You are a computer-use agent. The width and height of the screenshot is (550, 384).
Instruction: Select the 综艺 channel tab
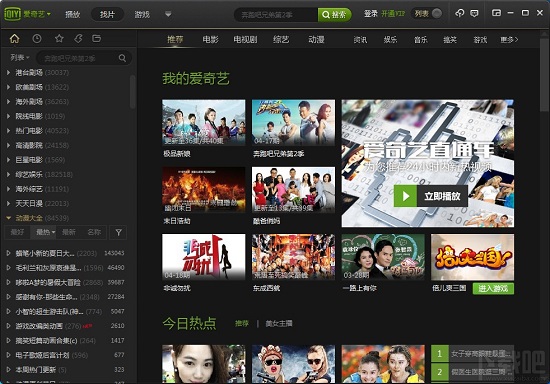(x=281, y=39)
